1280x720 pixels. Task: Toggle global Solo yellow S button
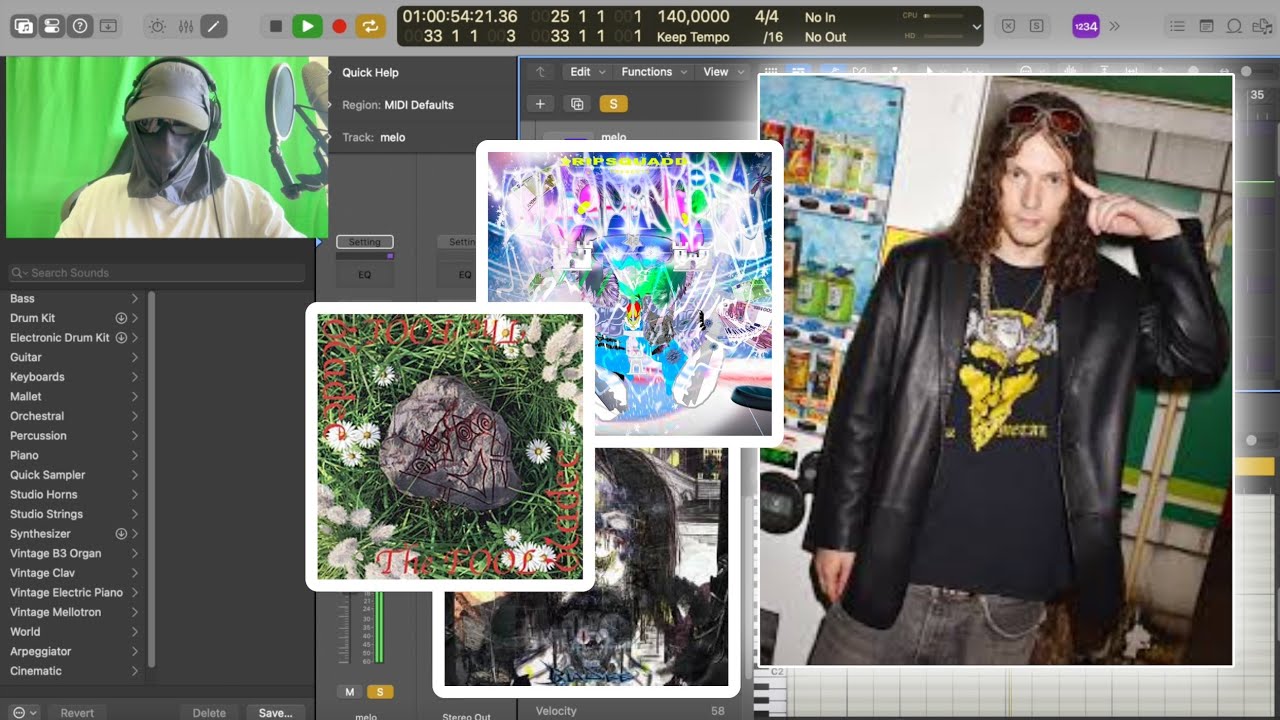point(613,104)
